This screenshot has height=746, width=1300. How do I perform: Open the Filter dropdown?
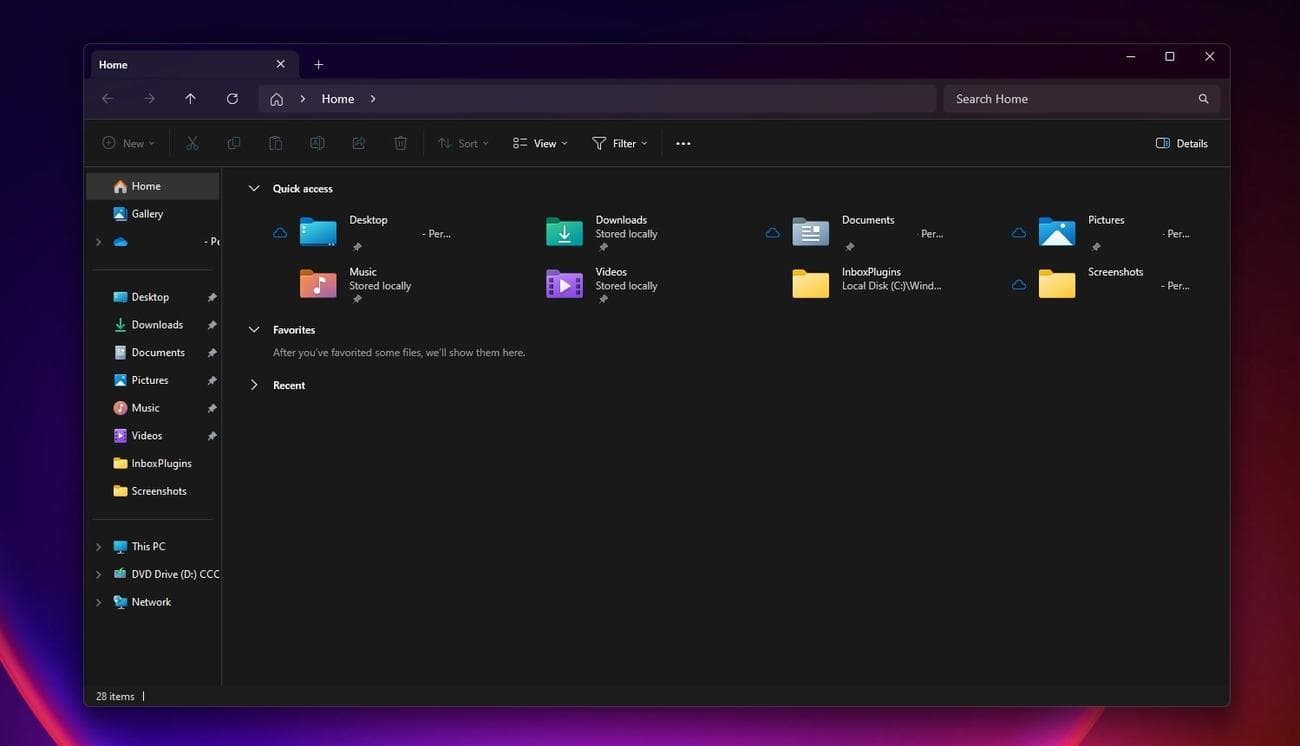[620, 143]
